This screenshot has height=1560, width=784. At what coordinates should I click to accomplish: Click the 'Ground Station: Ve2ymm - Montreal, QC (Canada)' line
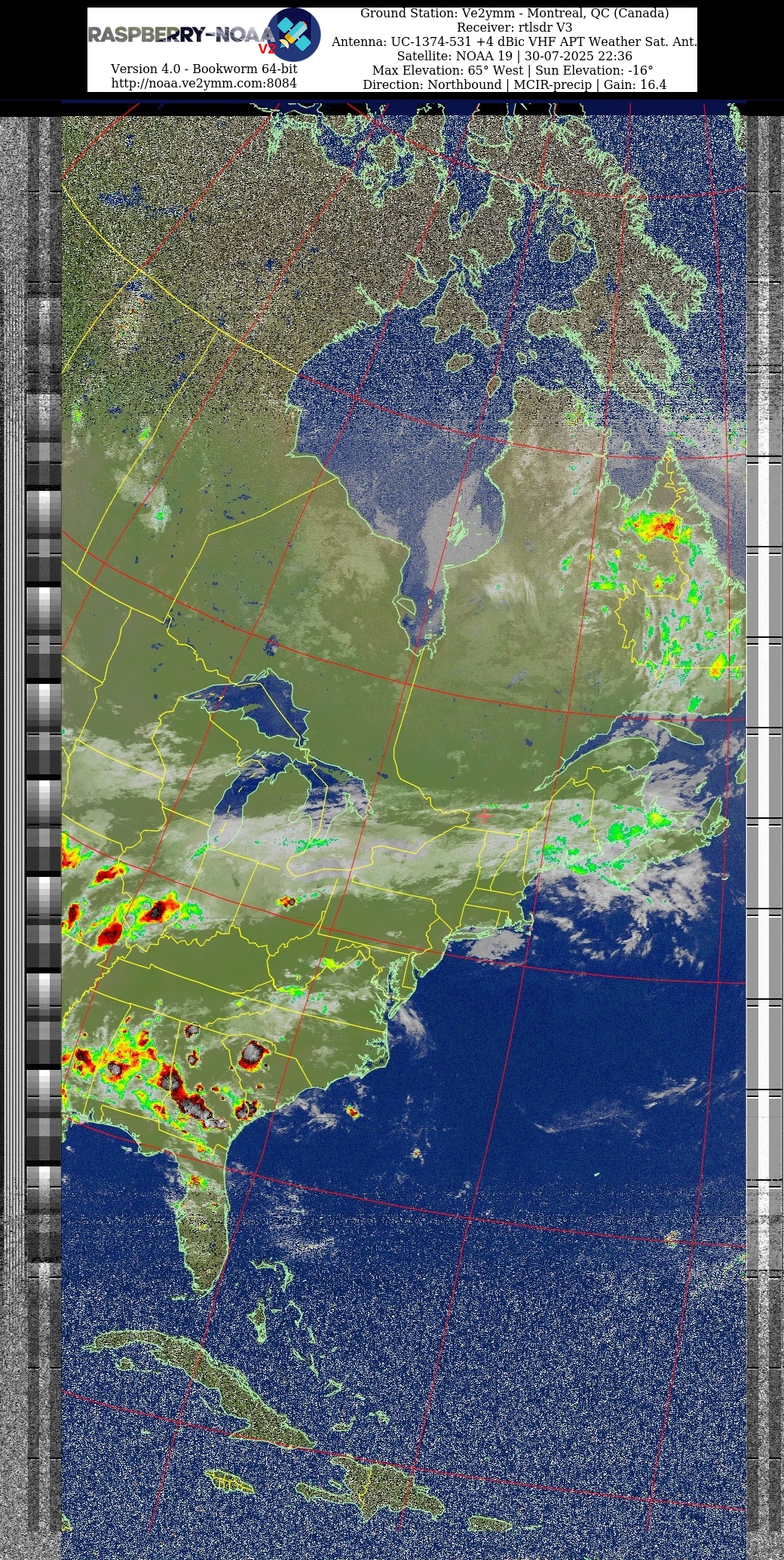click(514, 13)
